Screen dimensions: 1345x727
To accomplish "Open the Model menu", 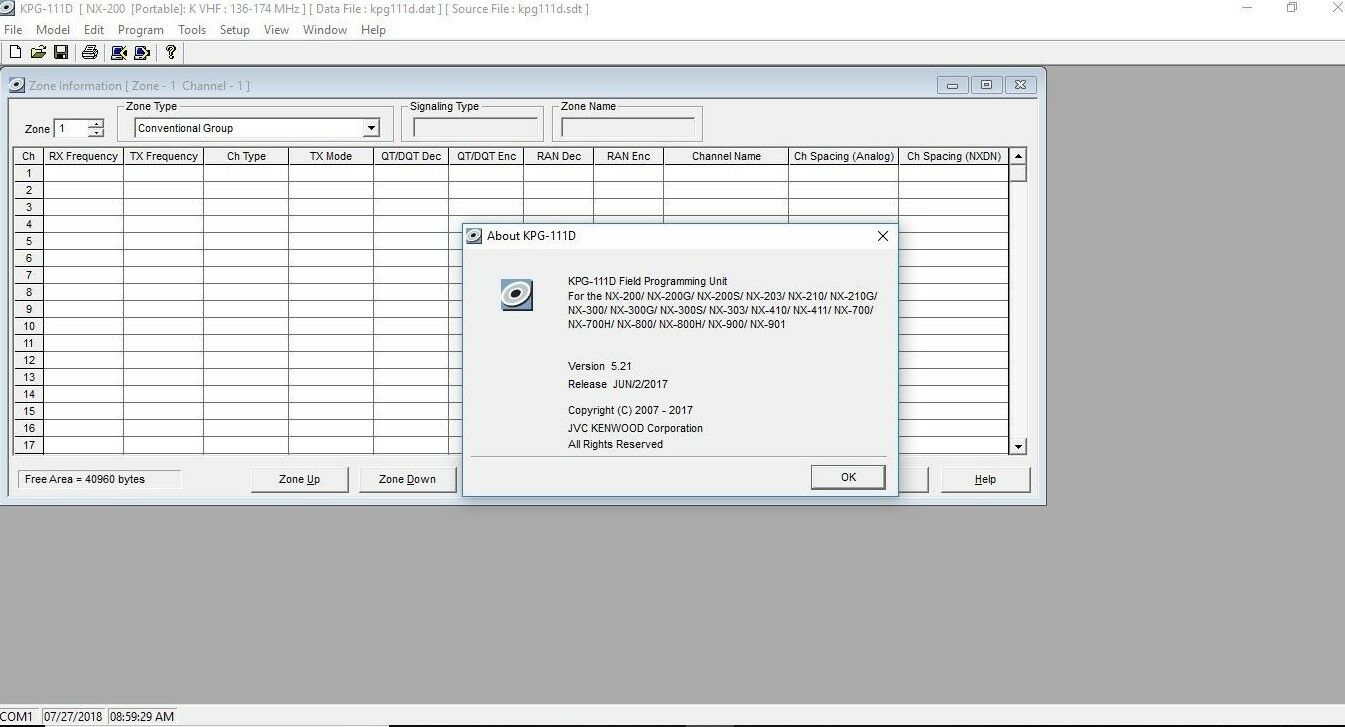I will click(53, 30).
